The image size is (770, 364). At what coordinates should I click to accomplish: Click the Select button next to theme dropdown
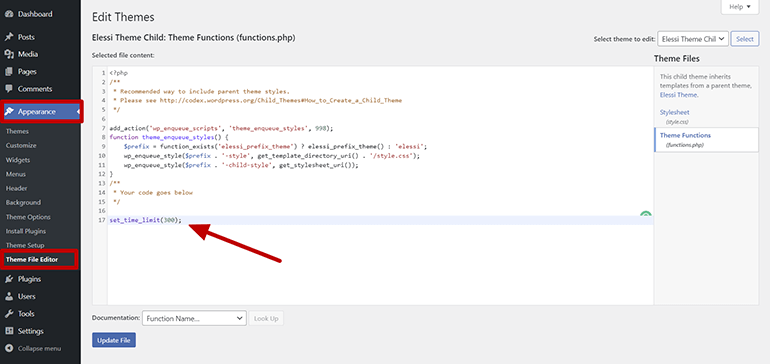tap(745, 39)
